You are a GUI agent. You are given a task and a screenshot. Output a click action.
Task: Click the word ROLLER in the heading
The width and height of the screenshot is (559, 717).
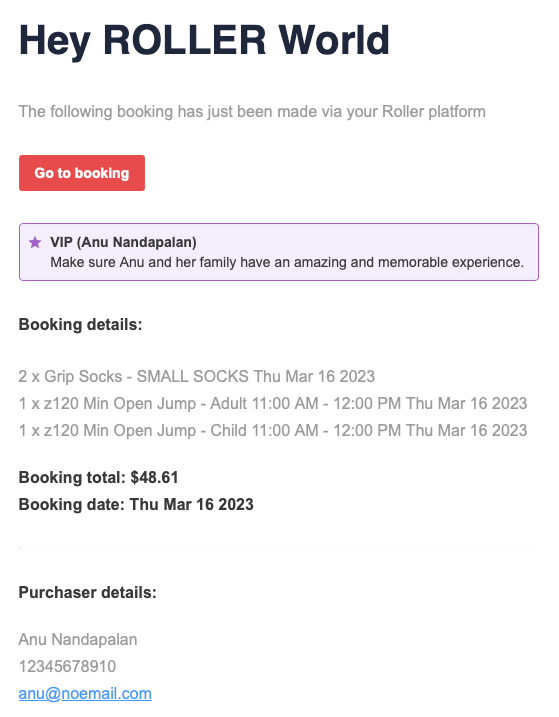[184, 40]
